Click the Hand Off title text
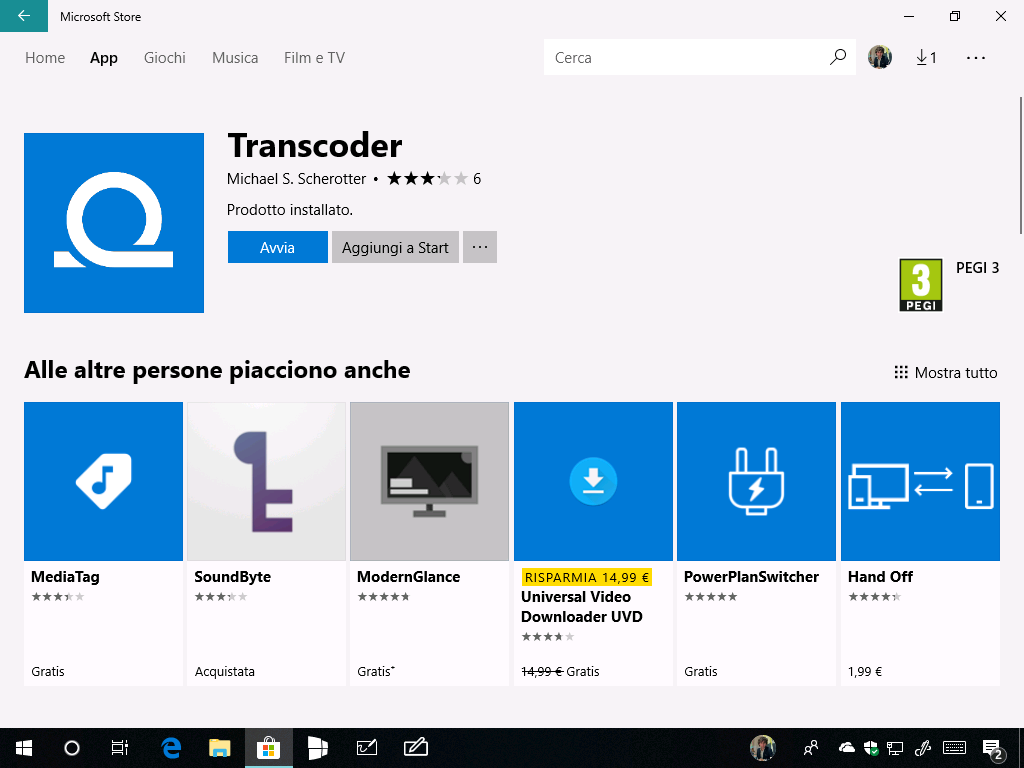 880,577
